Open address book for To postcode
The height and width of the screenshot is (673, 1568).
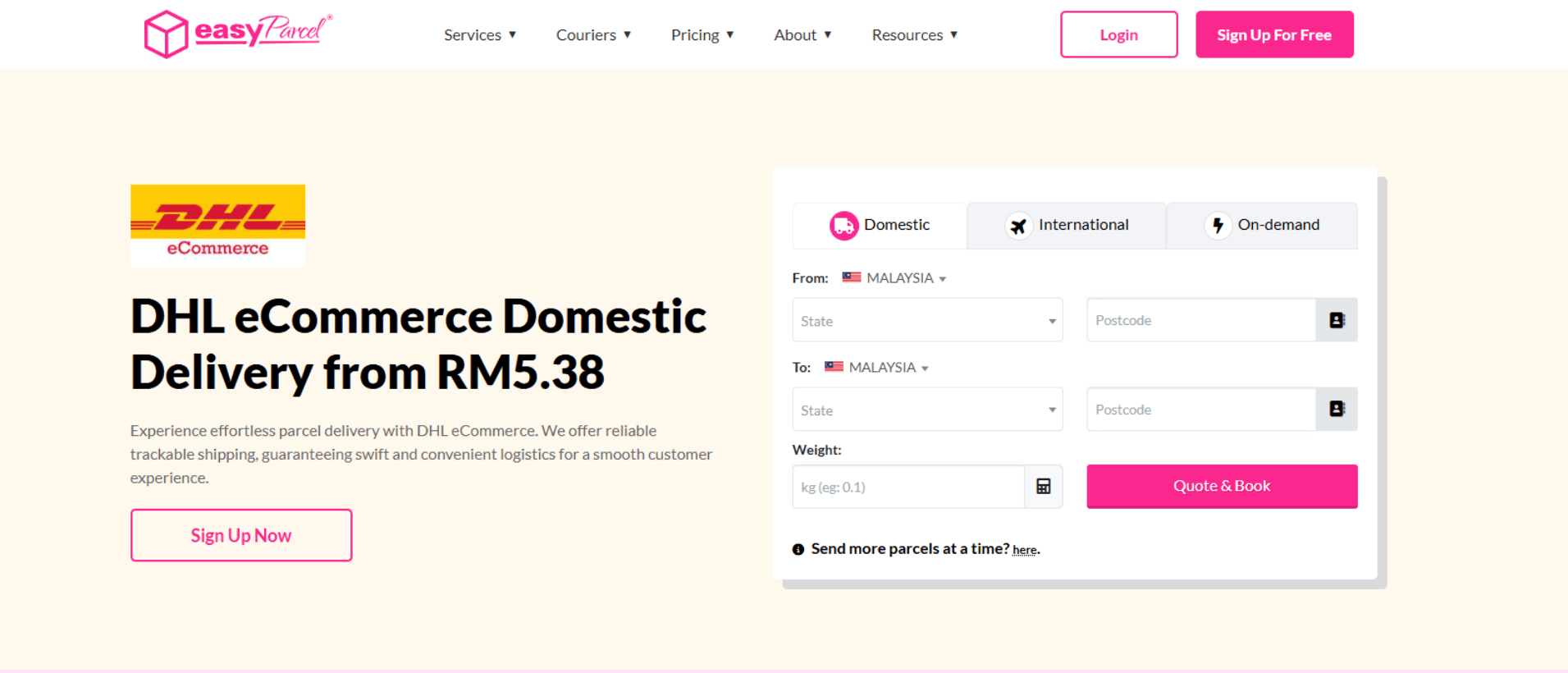[1337, 409]
